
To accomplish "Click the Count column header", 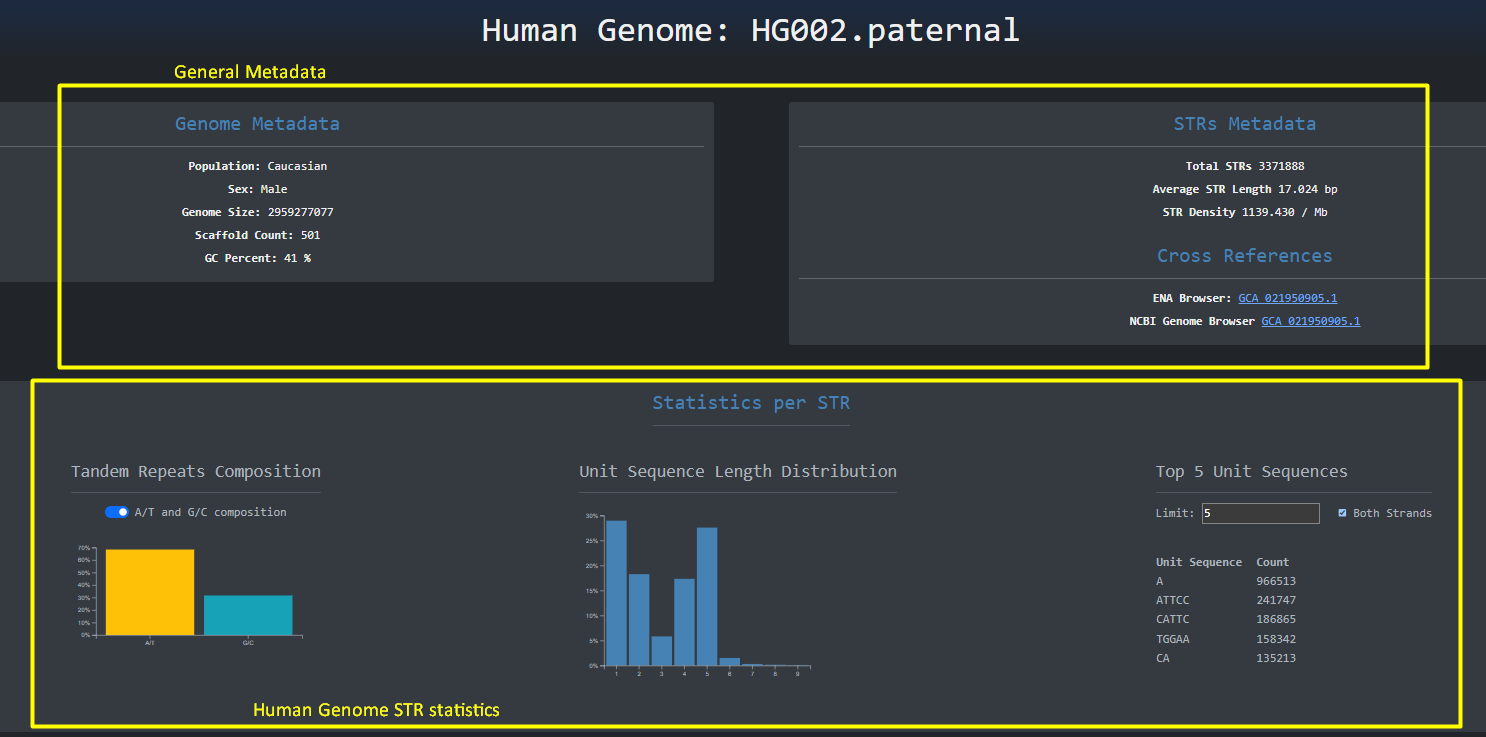I will pos(1273,562).
